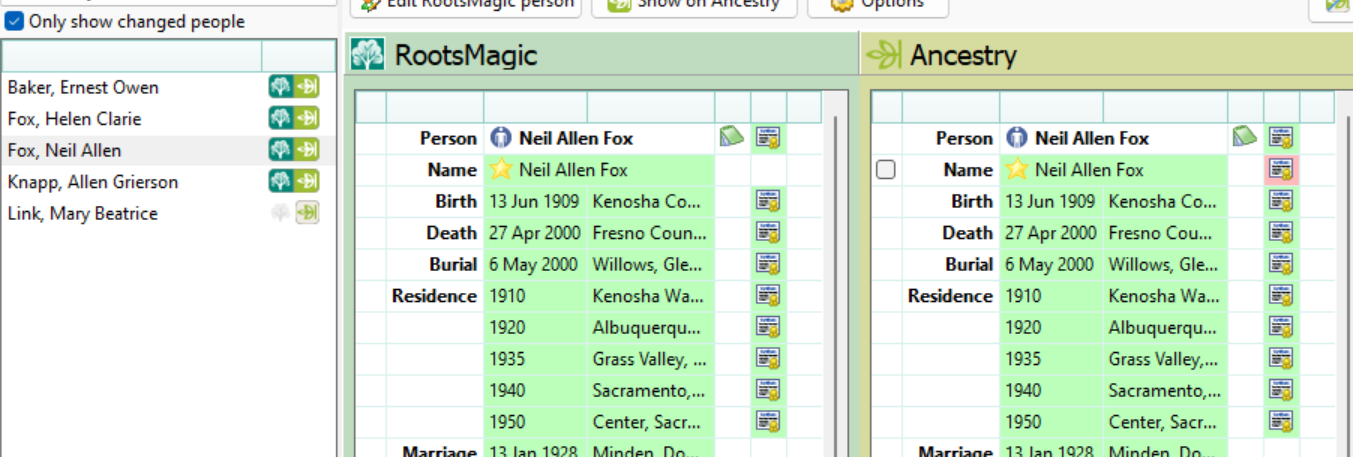The height and width of the screenshot is (457, 1353).
Task: Open the pink-highlighted Ancestry Name source icon
Action: tap(1281, 170)
